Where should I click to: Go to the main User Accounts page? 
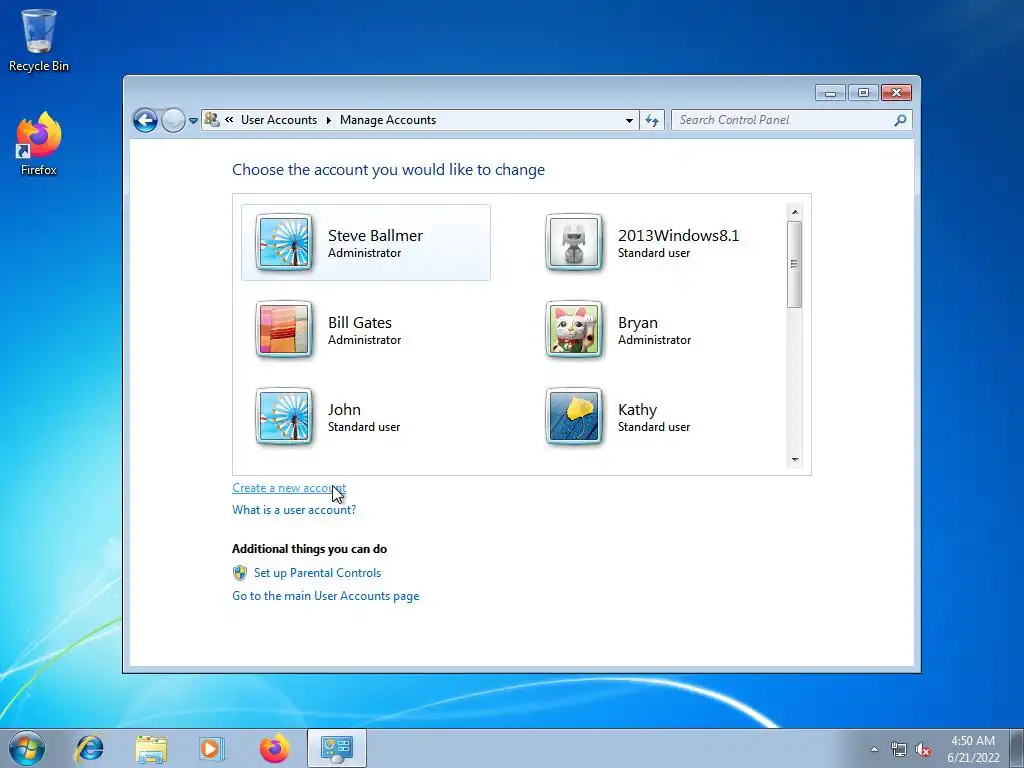coord(326,596)
